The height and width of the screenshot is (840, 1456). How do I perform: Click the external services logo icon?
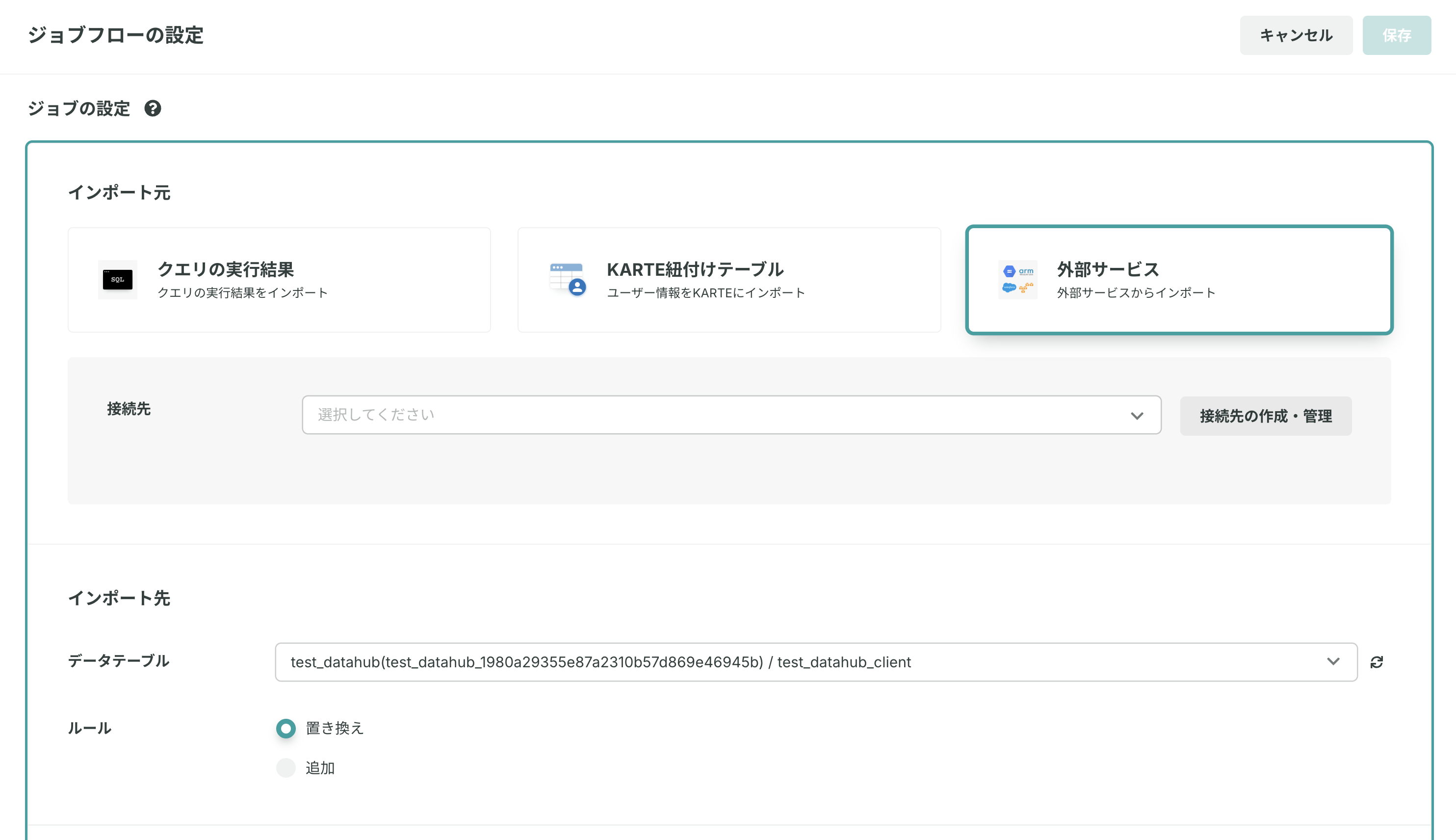(x=1018, y=280)
